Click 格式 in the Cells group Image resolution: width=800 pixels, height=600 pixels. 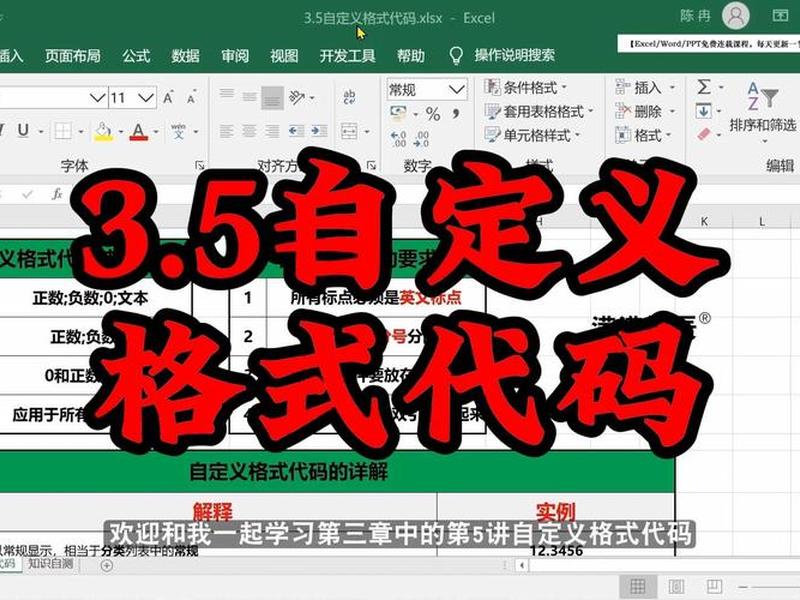pos(643,135)
